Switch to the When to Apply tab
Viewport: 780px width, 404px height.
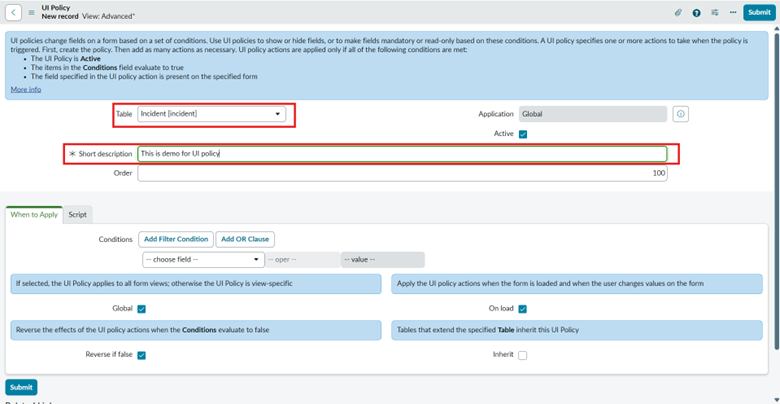tap(34, 215)
